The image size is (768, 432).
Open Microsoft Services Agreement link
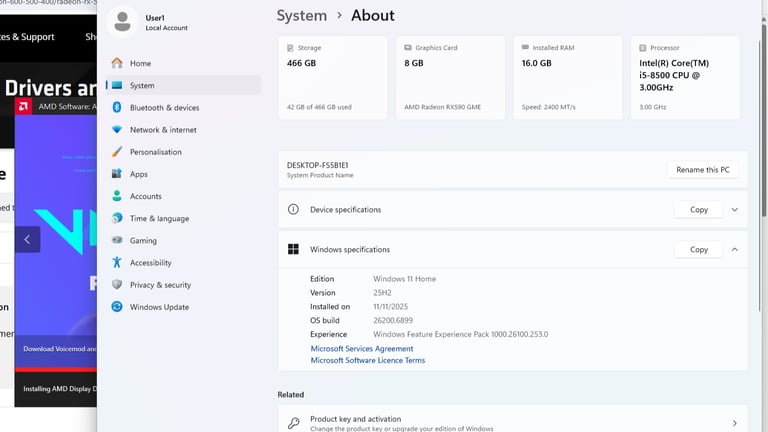(x=361, y=349)
